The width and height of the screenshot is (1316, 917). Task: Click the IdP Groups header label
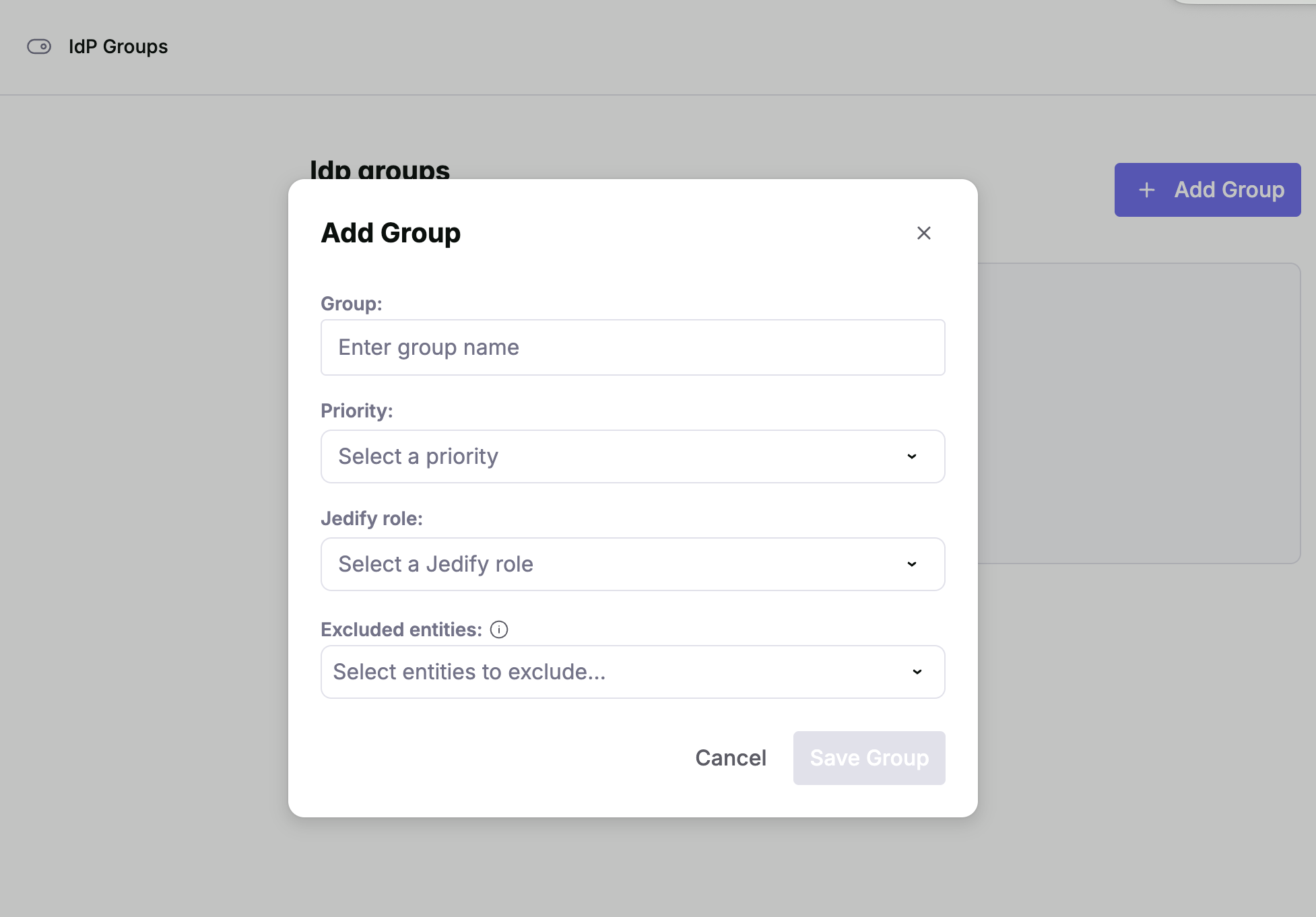pyautogui.click(x=118, y=46)
